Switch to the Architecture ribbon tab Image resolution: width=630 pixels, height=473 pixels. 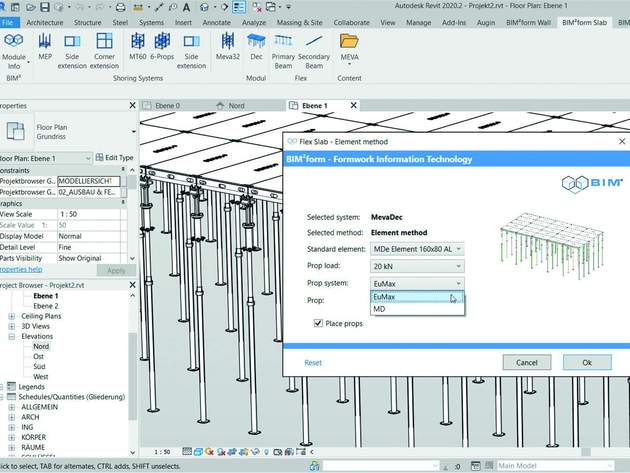click(x=45, y=23)
